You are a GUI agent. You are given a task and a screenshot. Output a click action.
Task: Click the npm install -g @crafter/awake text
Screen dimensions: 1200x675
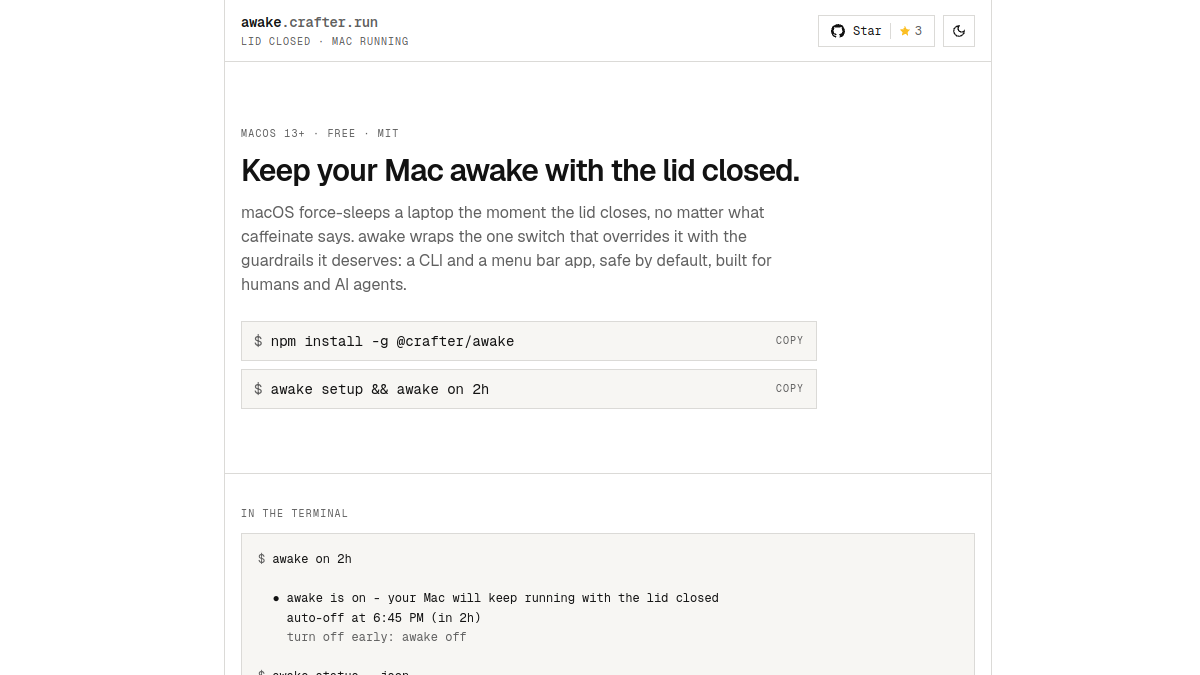pyautogui.click(x=392, y=341)
